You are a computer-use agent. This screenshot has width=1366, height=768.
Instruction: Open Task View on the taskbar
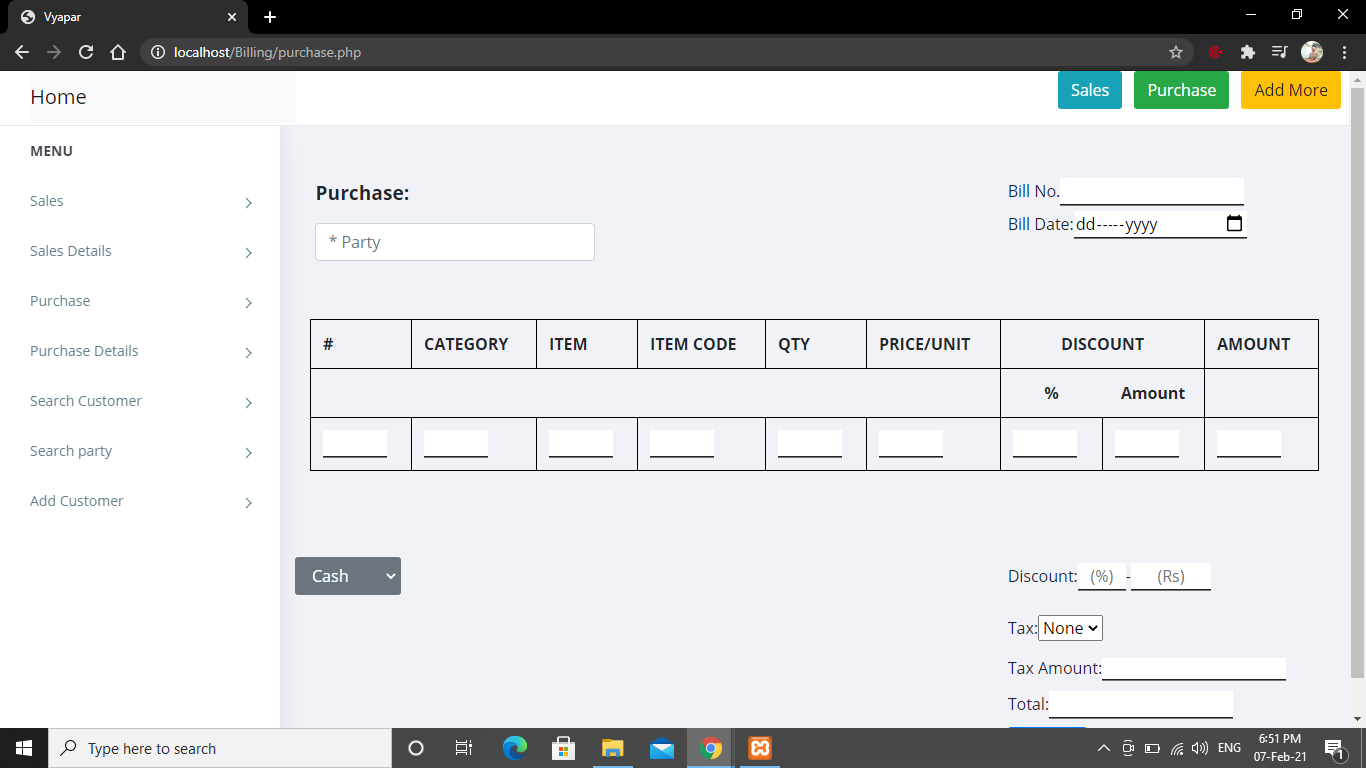pos(464,748)
